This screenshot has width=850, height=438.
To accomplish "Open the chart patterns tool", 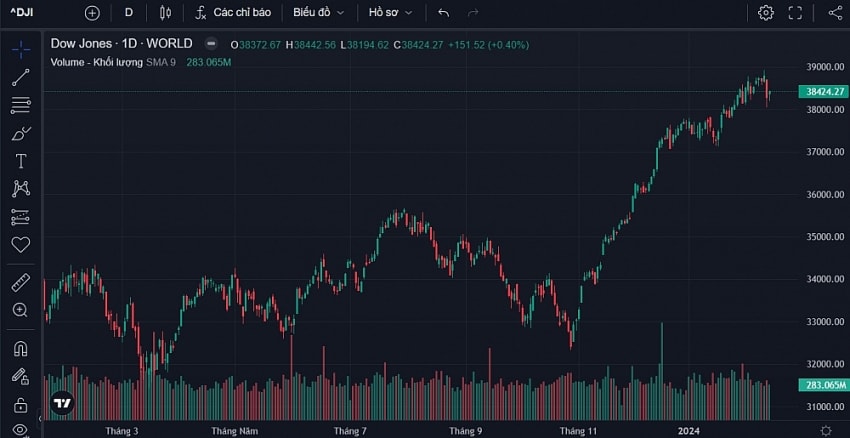I will [x=21, y=189].
